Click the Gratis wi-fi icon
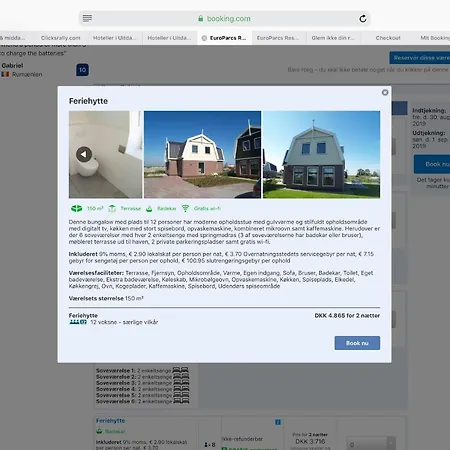Viewport: 450px width, 450px height. (x=185, y=209)
